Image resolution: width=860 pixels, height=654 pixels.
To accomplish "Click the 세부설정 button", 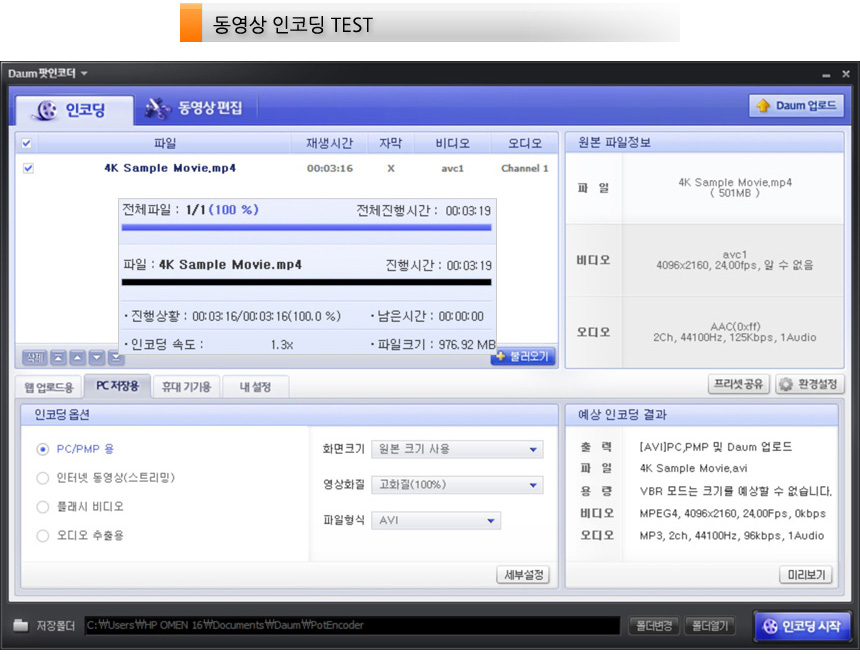I will 523,575.
